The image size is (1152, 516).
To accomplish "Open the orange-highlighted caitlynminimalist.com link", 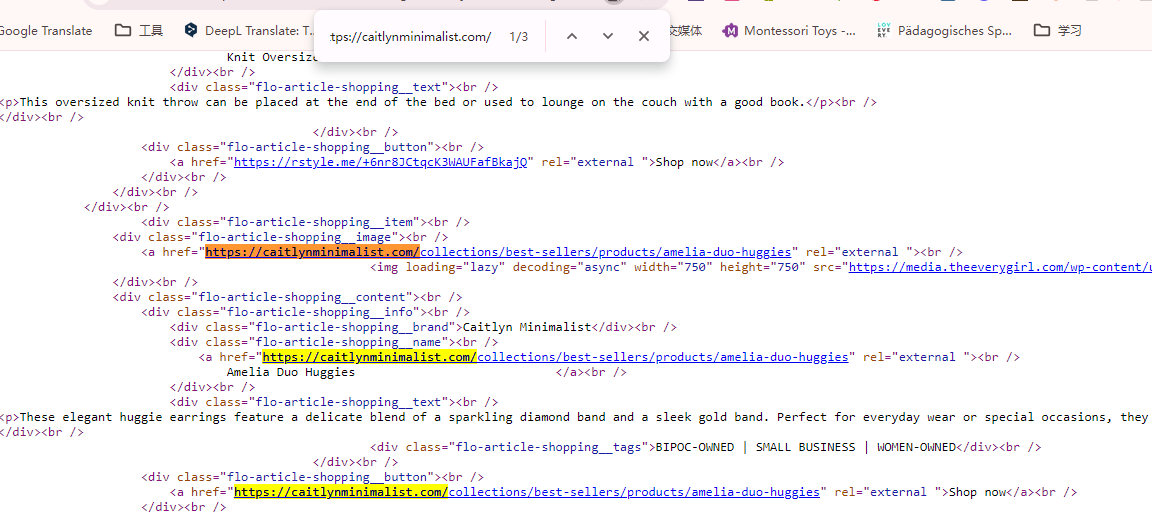I will (x=498, y=252).
